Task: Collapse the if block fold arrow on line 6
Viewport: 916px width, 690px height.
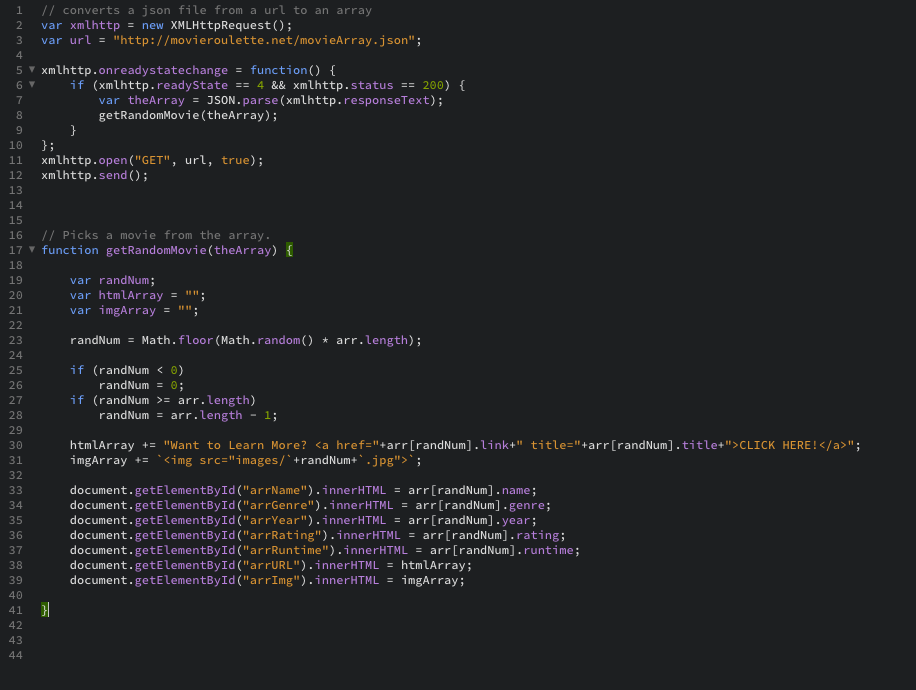Action: 32,85
